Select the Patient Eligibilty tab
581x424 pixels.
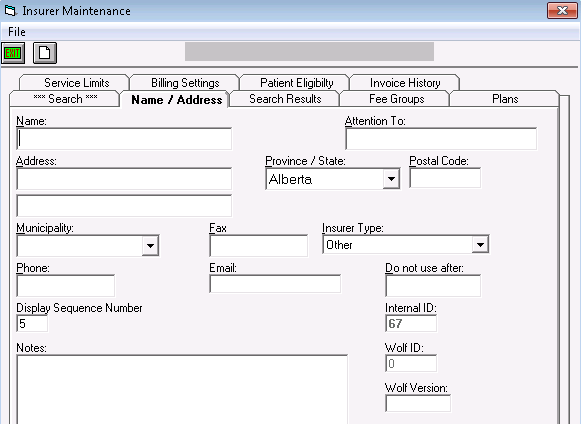[296, 83]
